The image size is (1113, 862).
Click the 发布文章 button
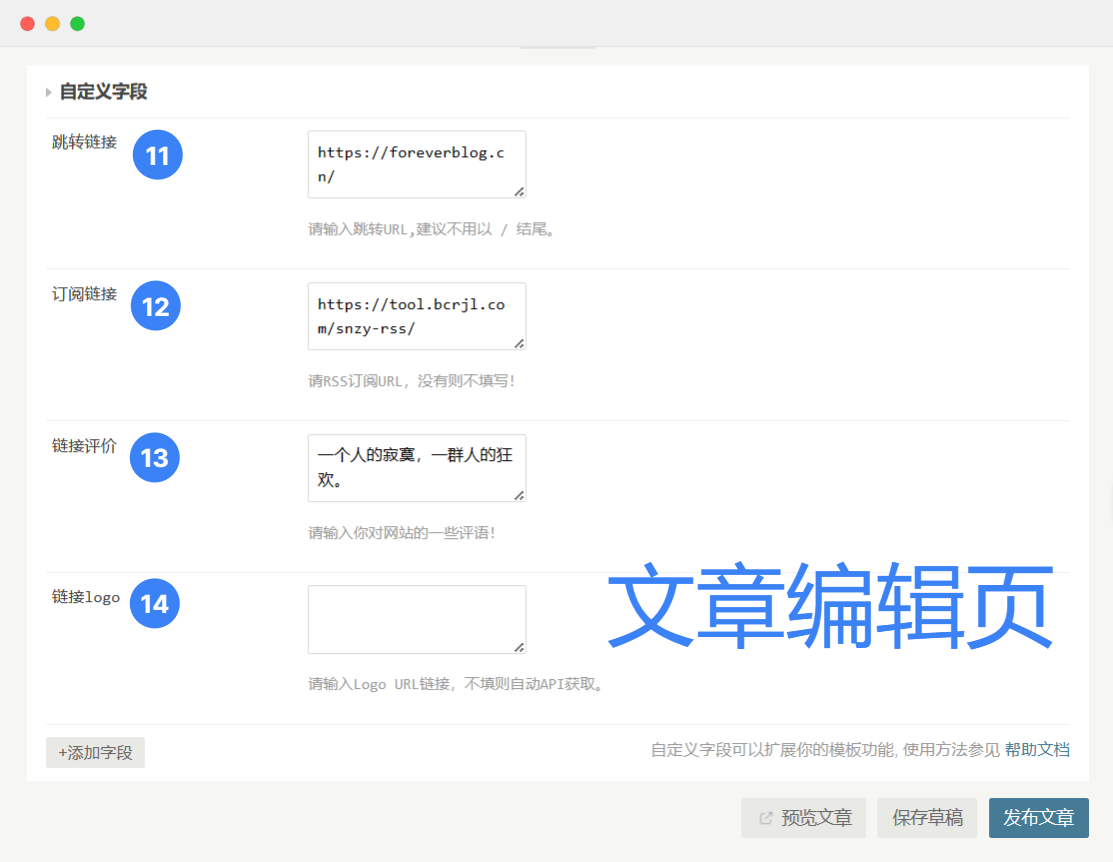pyautogui.click(x=1038, y=818)
